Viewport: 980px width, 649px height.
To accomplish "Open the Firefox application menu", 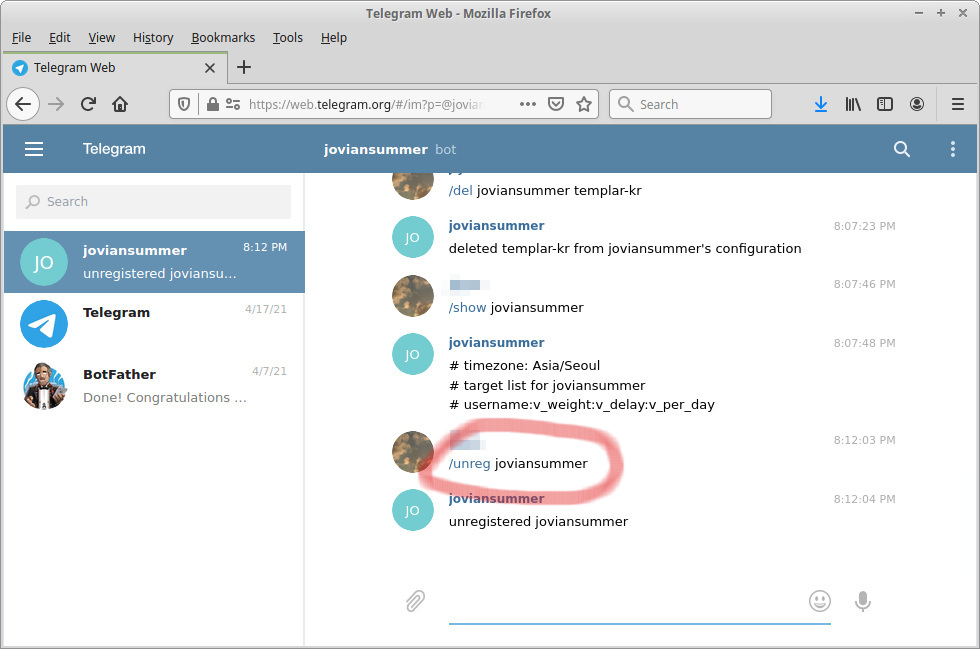I will pyautogui.click(x=958, y=104).
